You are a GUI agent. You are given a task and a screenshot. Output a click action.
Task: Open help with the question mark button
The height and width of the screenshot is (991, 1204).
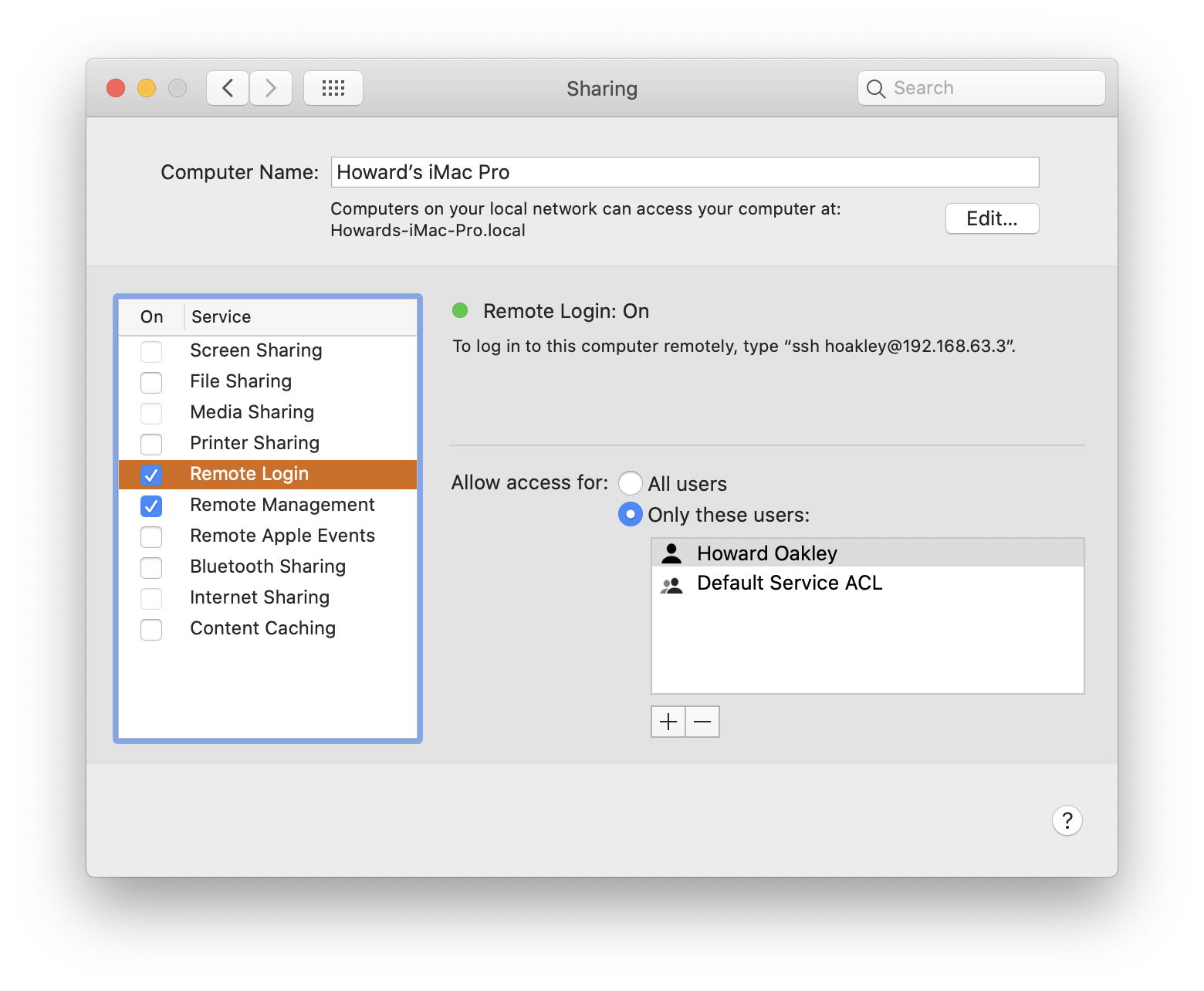(1067, 820)
